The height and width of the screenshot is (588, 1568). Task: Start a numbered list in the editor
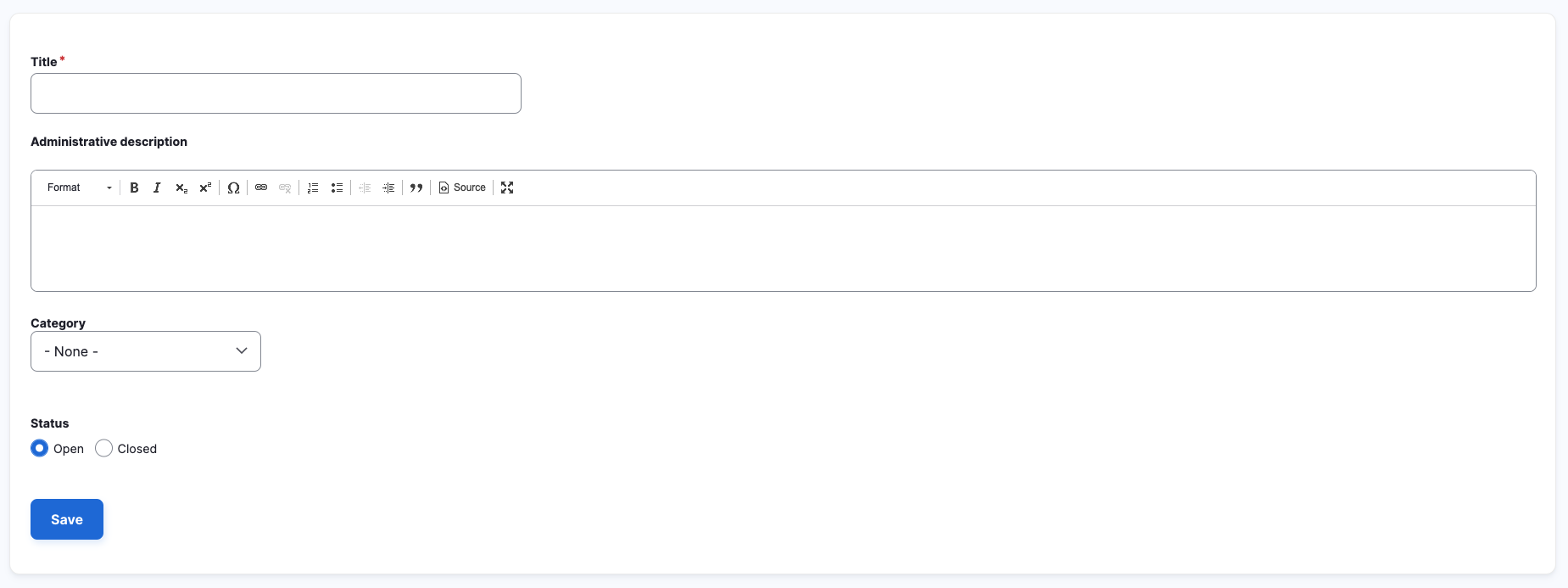tap(313, 188)
